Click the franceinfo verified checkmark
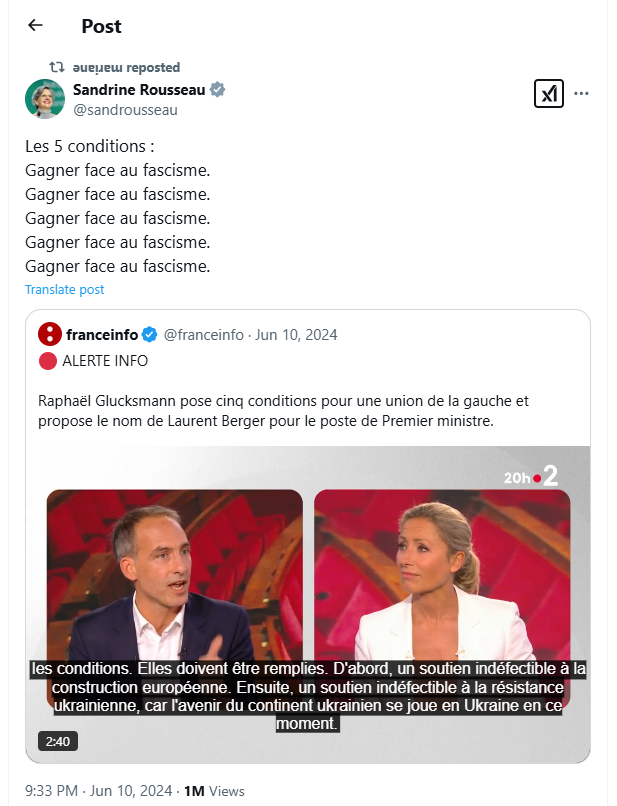Viewport: 617px width, 806px height. coord(149,334)
